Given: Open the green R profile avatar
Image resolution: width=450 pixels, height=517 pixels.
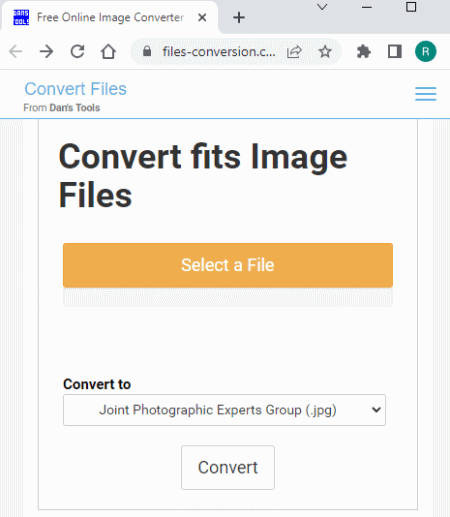Looking at the screenshot, I should (426, 52).
